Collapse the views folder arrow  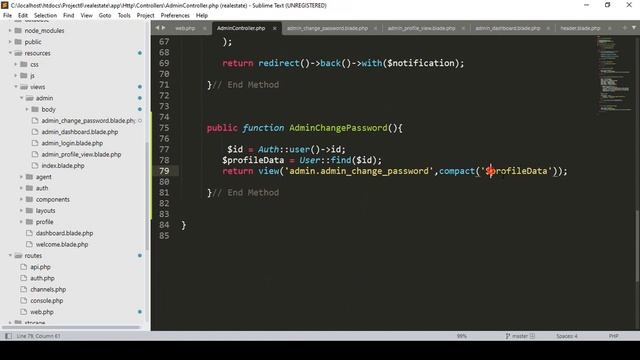pos(16,87)
